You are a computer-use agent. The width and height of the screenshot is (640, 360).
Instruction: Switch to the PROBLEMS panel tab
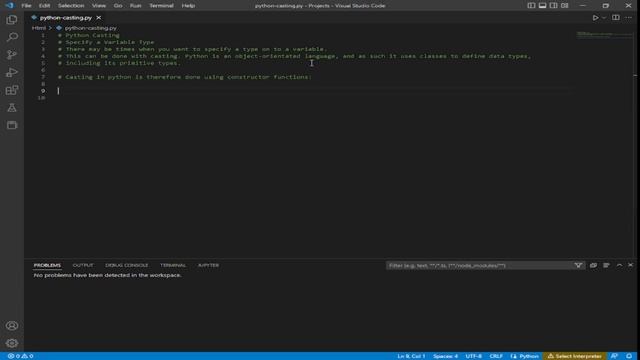click(x=47, y=265)
